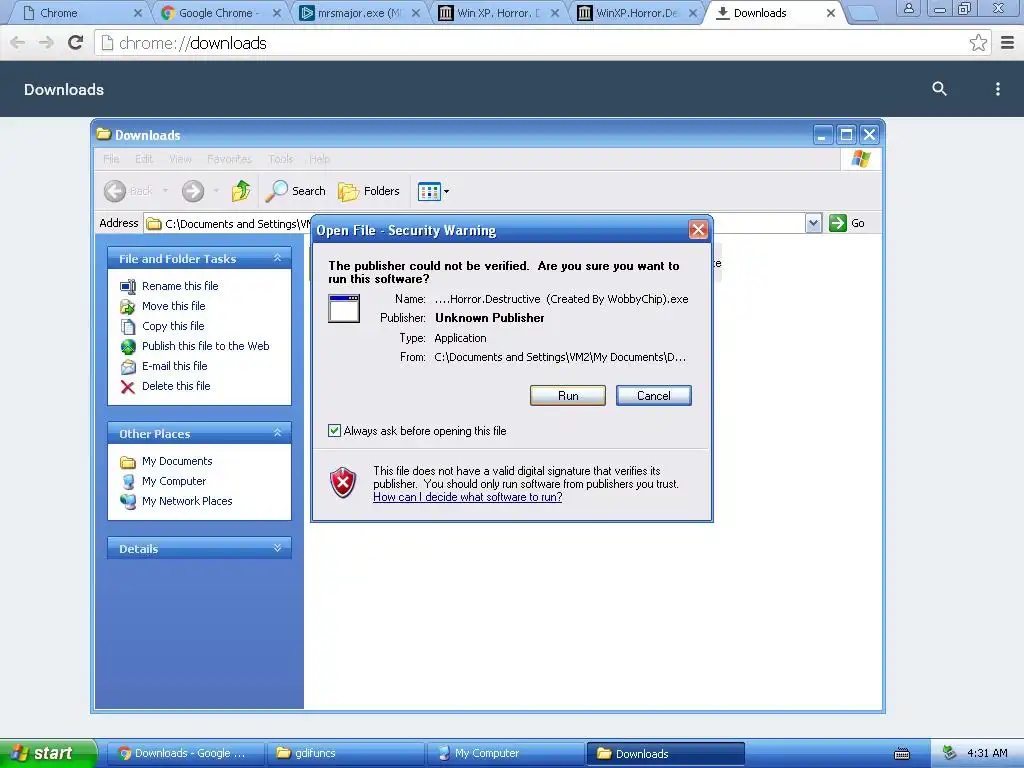Click Rename this file task
1024x768 pixels.
point(180,286)
